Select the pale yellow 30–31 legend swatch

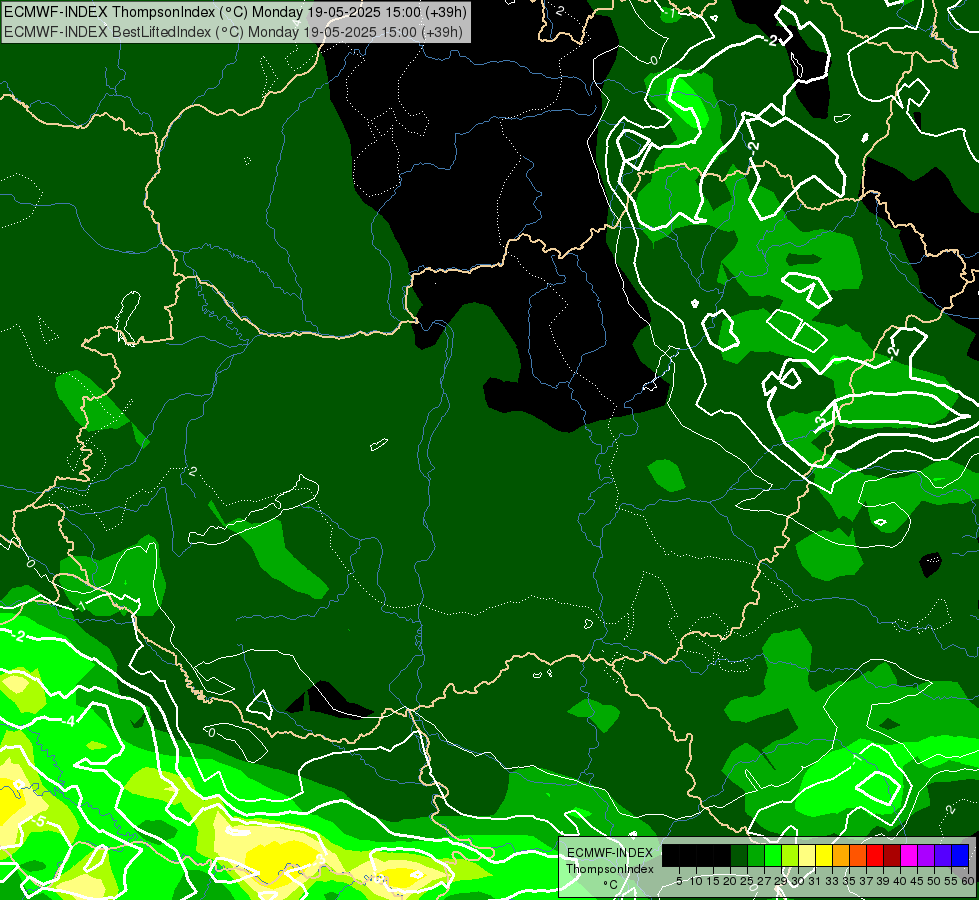[x=807, y=855]
